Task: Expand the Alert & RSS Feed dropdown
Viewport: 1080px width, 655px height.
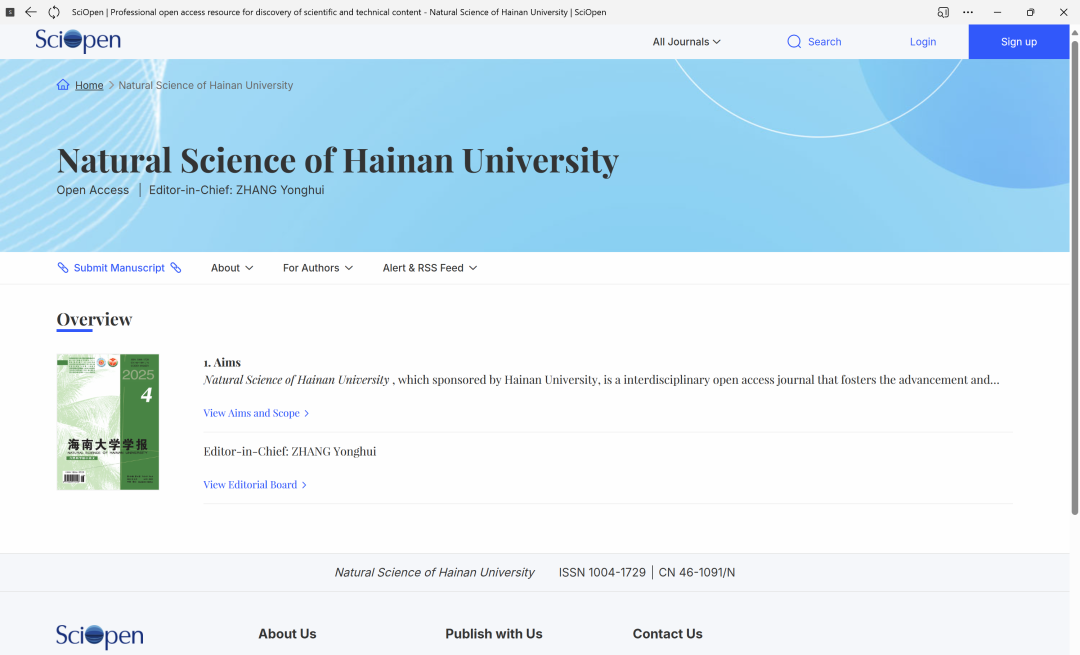Action: point(430,268)
